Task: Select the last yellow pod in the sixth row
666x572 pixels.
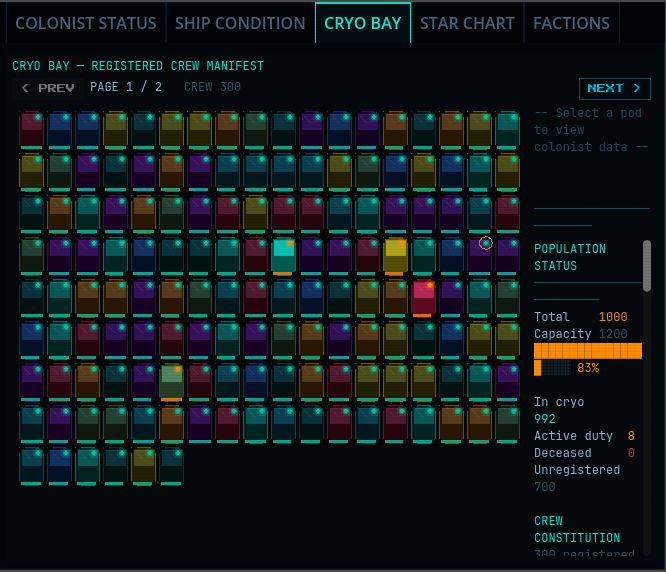Action: (x=508, y=341)
